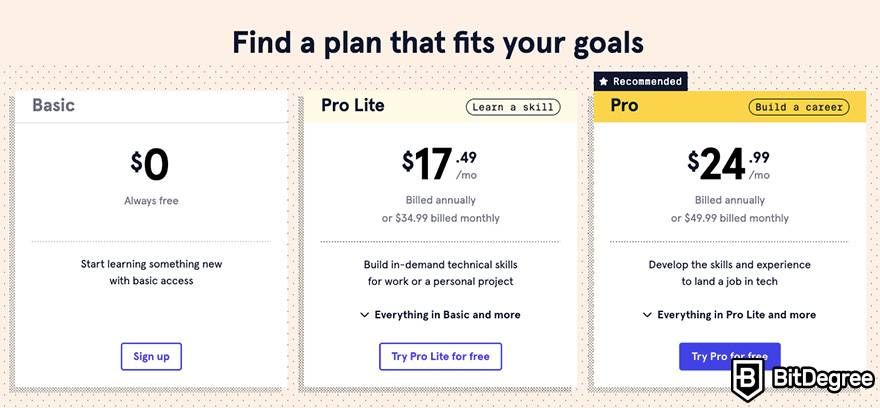880x408 pixels.
Task: Expand Everything in Pro Lite and more chevron
Action: click(x=647, y=315)
